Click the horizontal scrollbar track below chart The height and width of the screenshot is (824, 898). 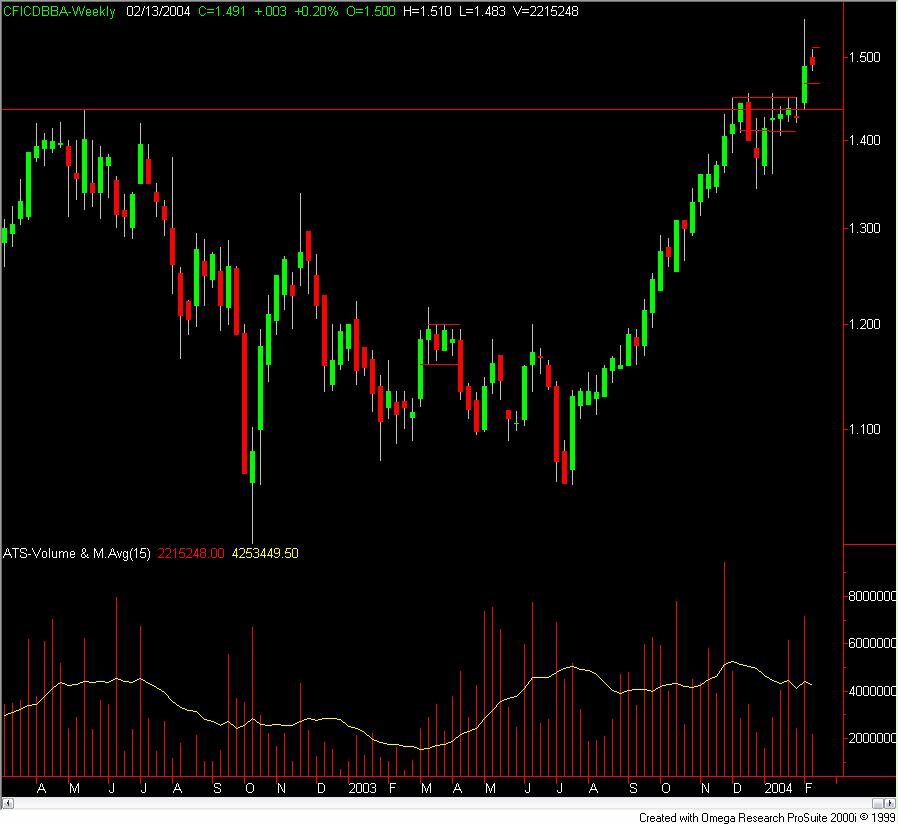point(450,803)
